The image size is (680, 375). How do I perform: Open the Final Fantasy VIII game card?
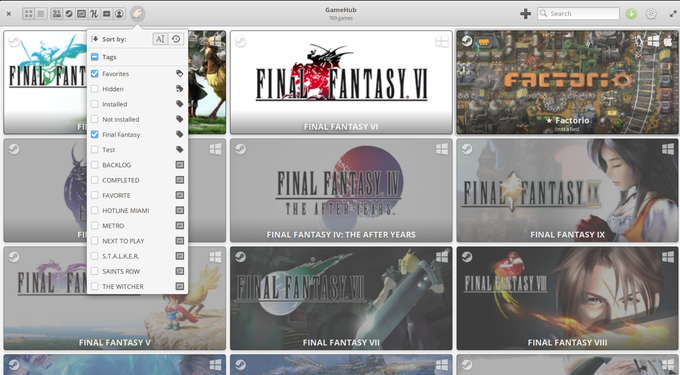[x=567, y=298]
